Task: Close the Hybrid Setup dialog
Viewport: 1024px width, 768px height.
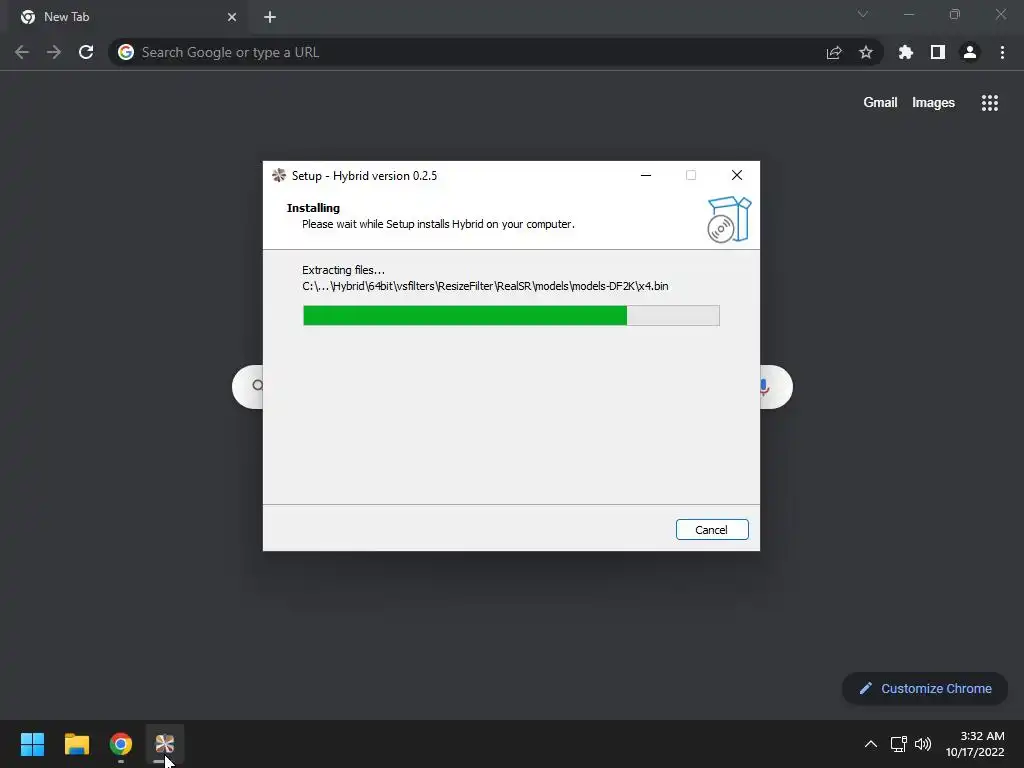Action: point(737,175)
